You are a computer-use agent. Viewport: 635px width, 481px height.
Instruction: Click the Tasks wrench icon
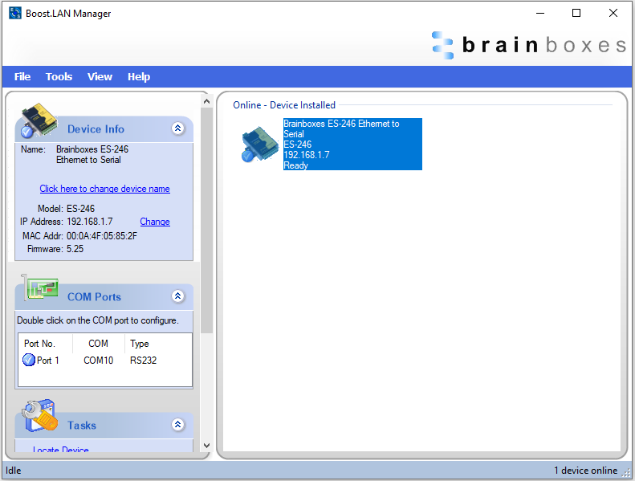click(x=40, y=415)
